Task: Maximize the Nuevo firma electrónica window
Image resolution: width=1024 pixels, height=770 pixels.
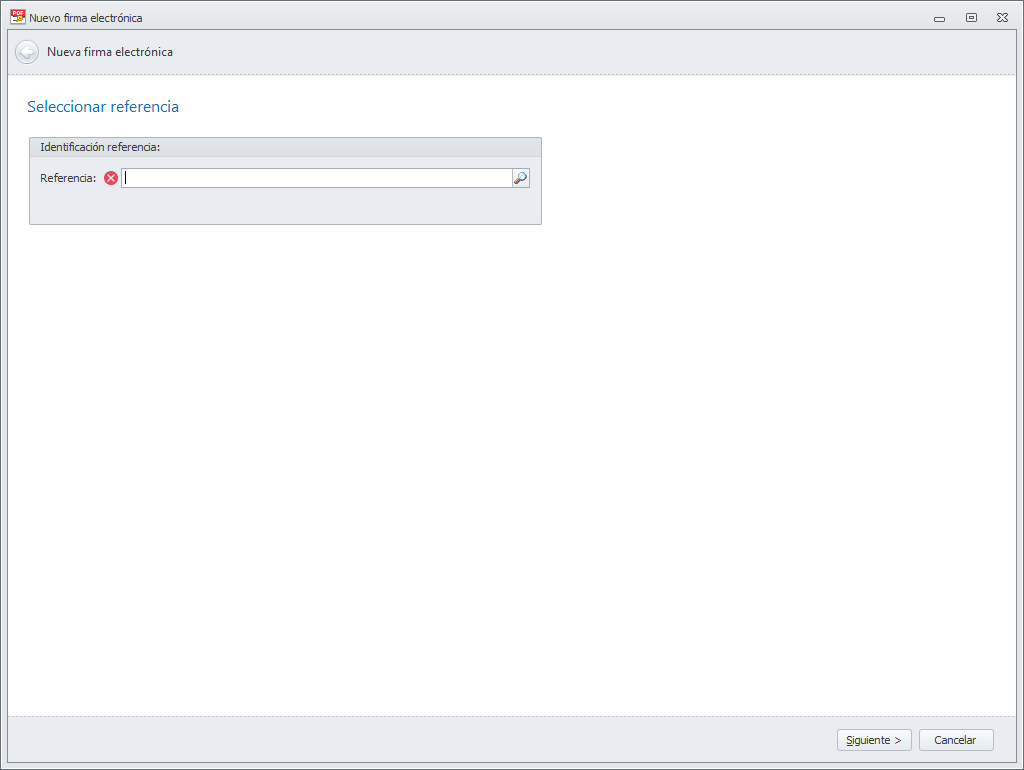Action: click(971, 18)
